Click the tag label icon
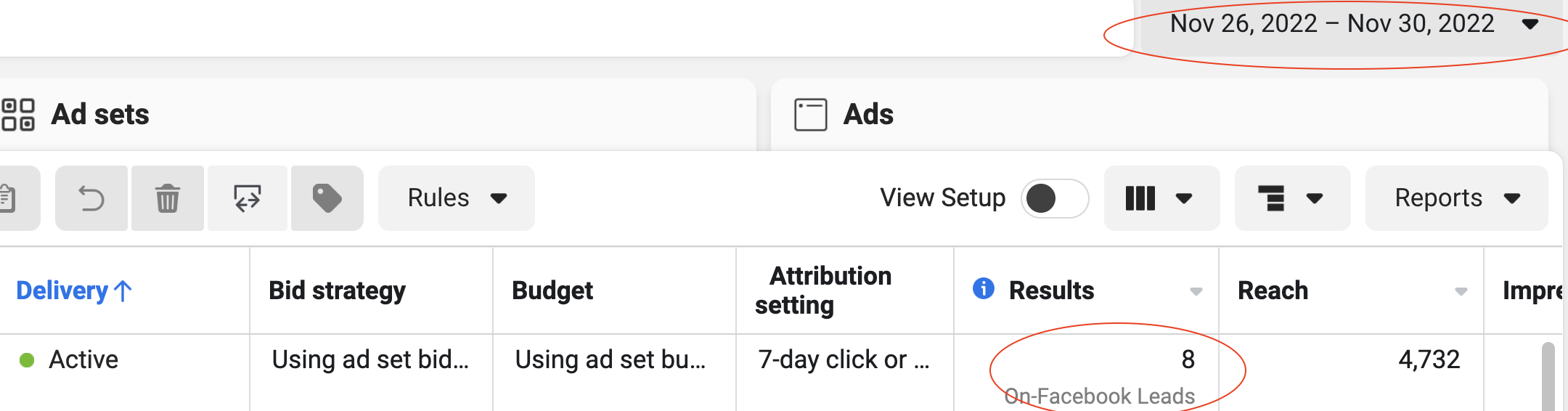This screenshot has width=1568, height=411. click(327, 198)
